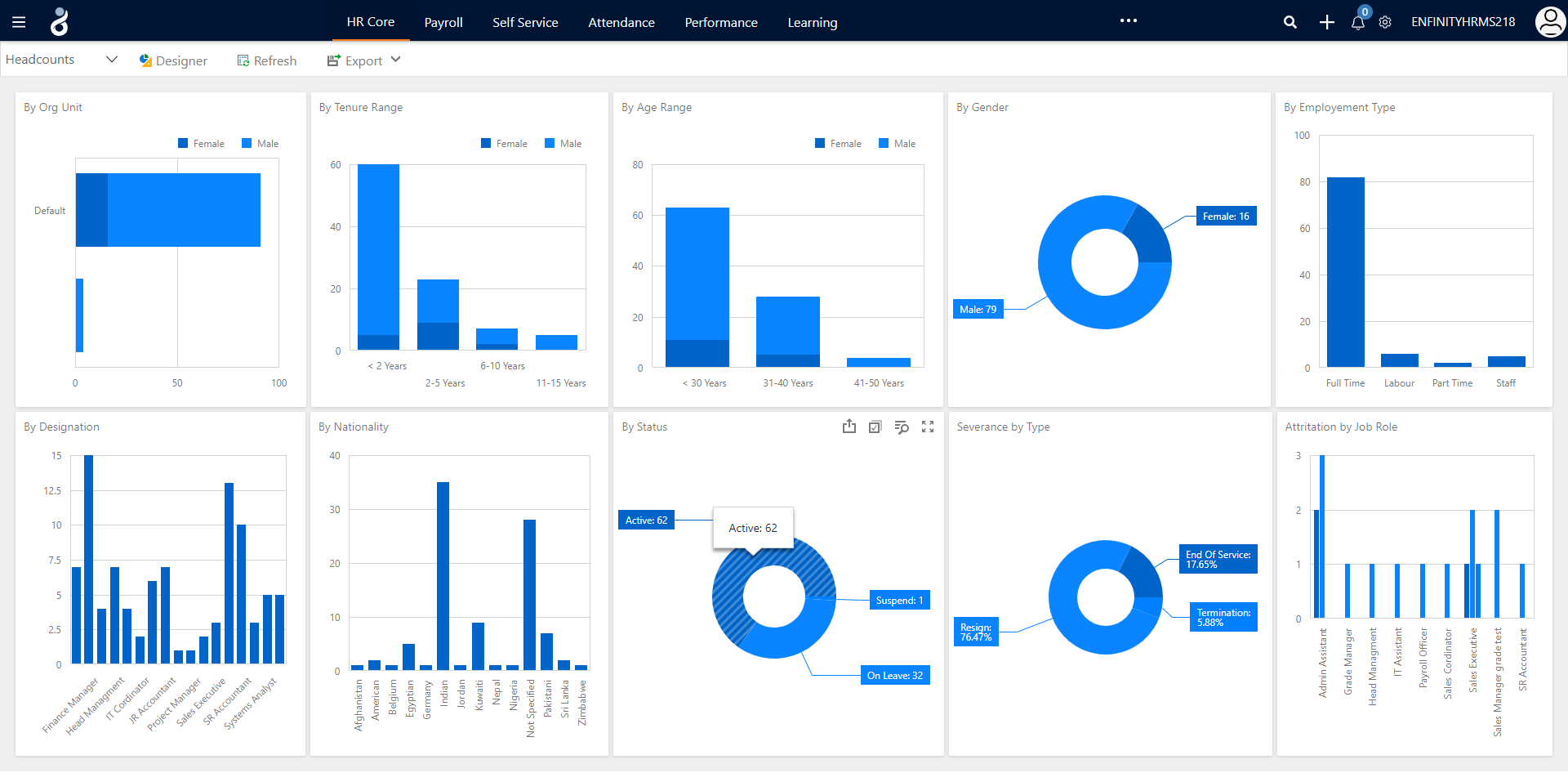
Task: Click the Refresh button
Action: pos(267,60)
